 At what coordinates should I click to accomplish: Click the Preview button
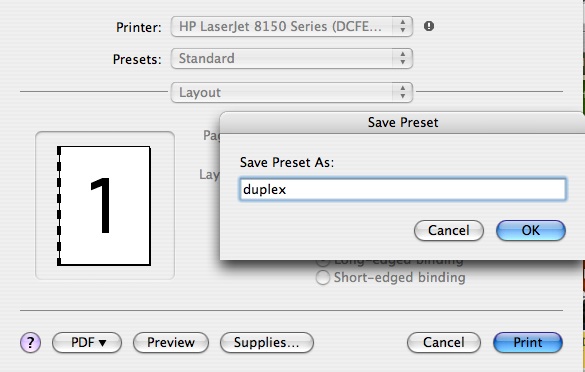171,343
